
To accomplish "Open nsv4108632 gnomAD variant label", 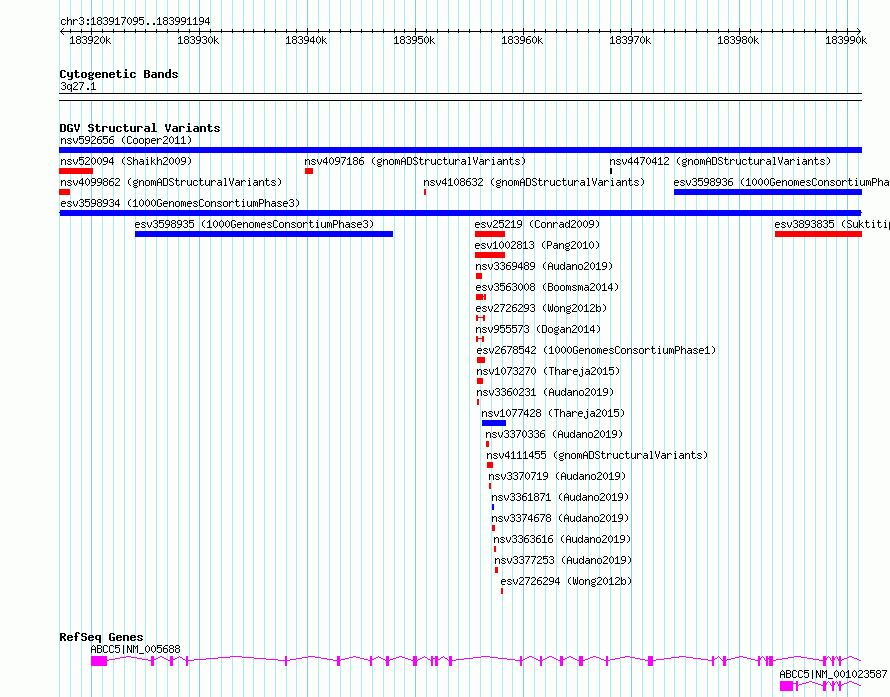I will pyautogui.click(x=534, y=182).
